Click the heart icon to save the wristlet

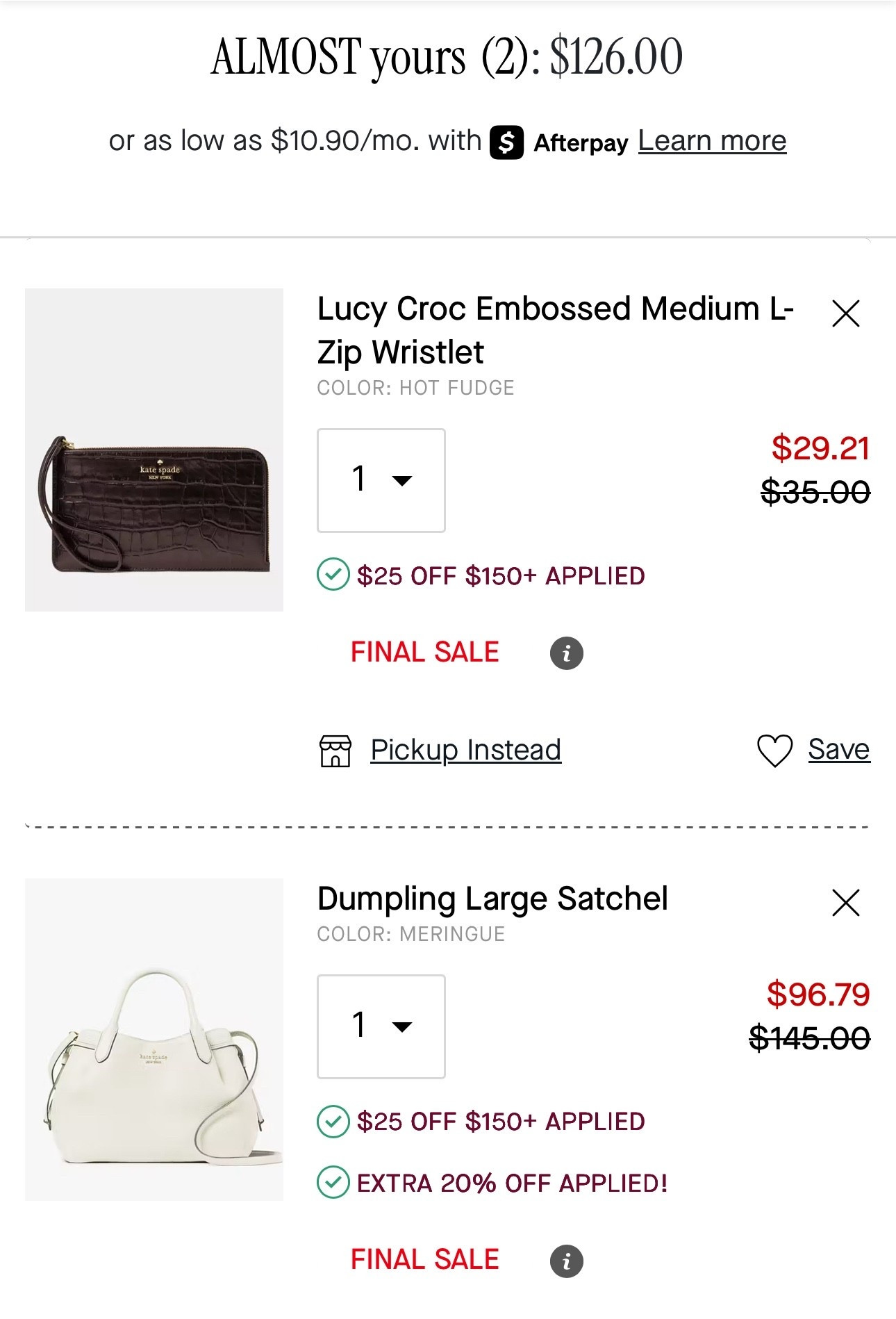(776, 749)
